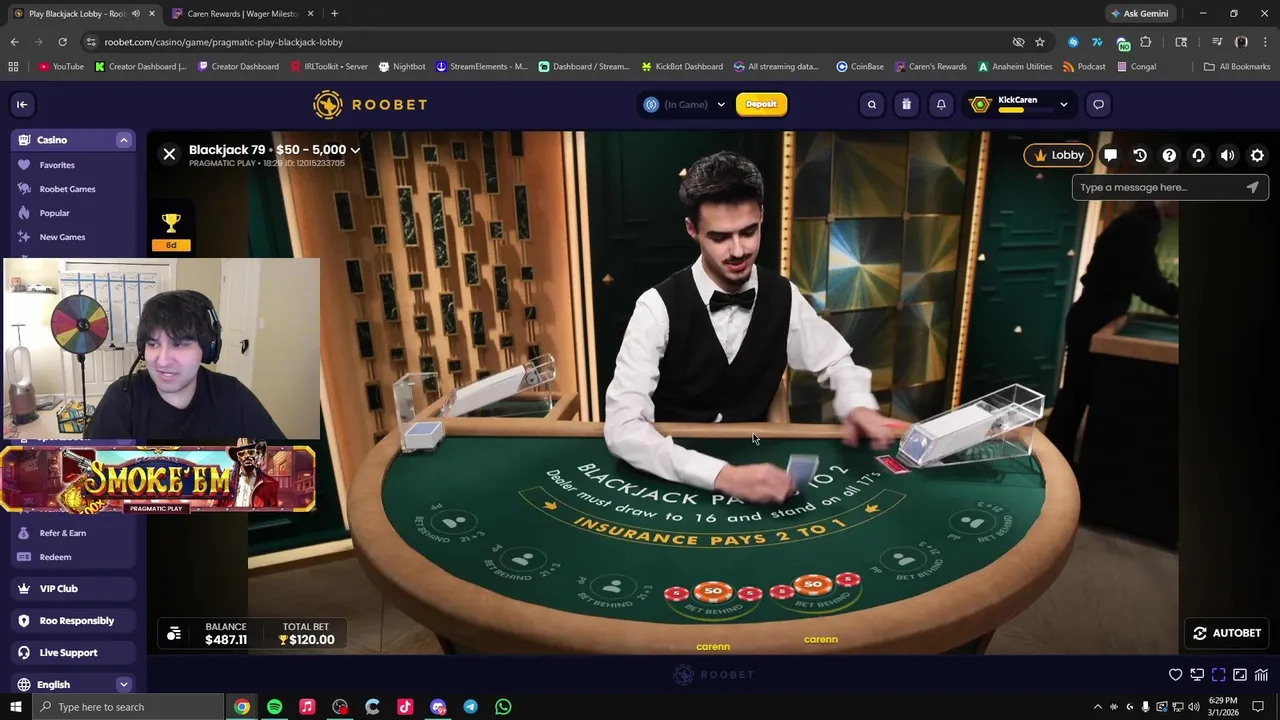This screenshot has width=1280, height=720.
Task: Open the game history clock icon
Action: 1140,155
